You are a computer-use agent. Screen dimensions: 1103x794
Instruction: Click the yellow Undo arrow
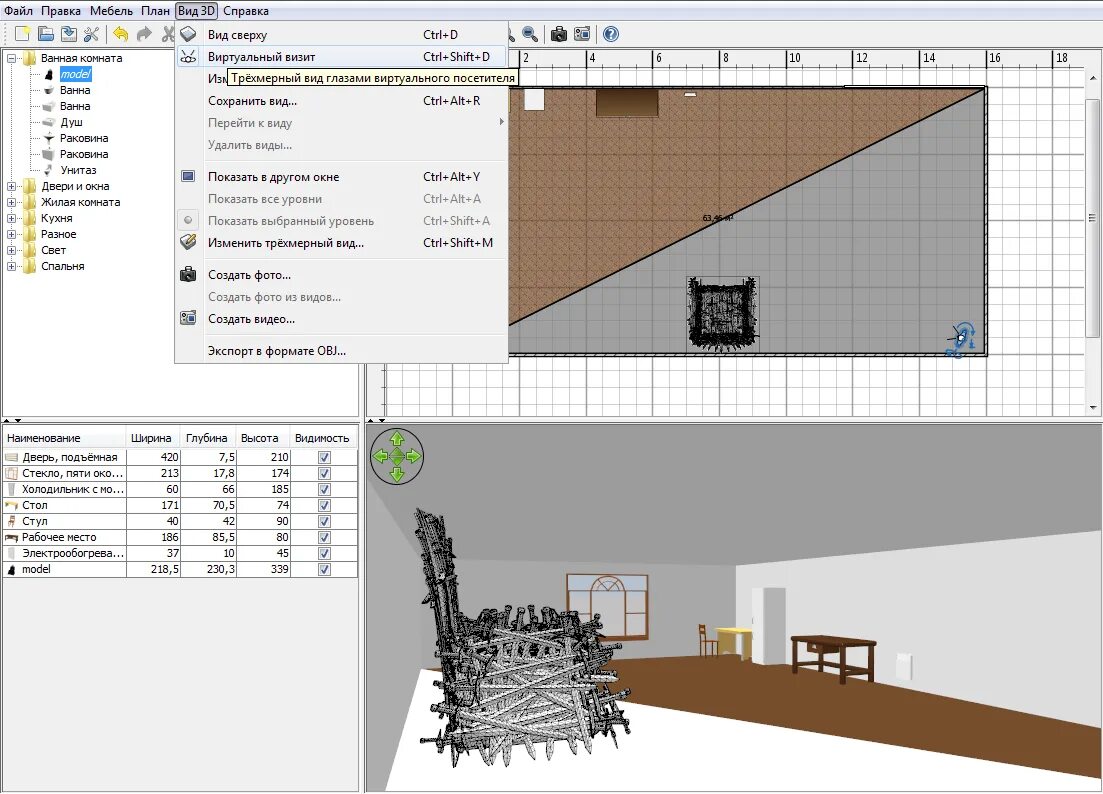[121, 34]
